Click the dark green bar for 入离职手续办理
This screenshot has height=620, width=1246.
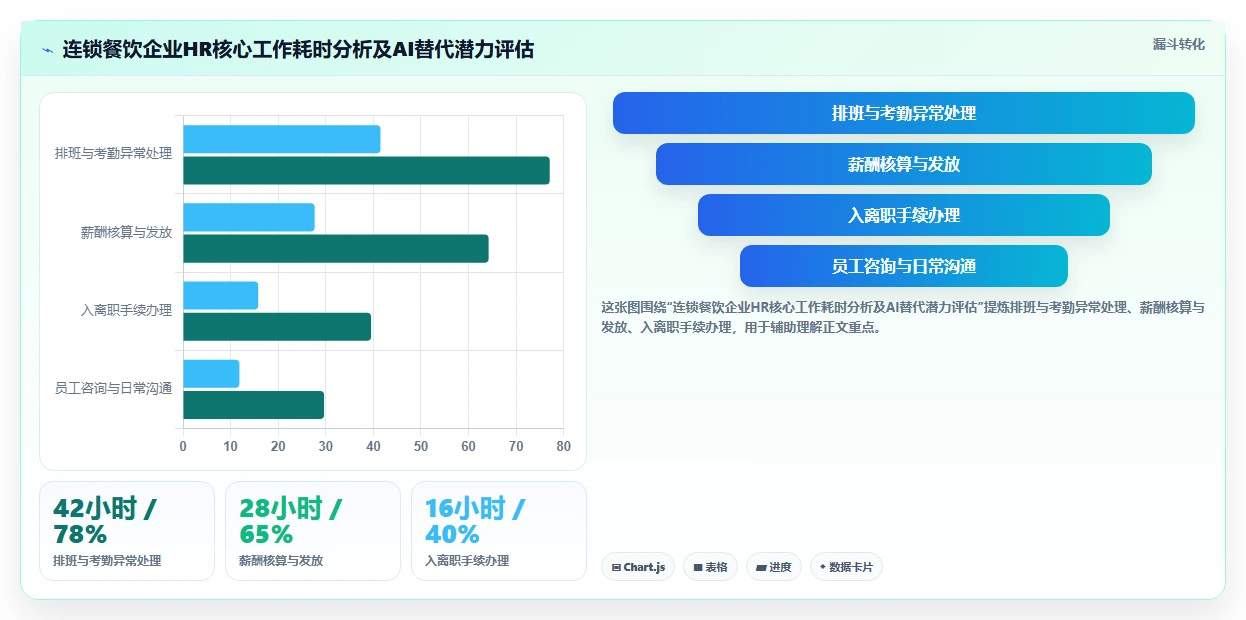point(277,326)
